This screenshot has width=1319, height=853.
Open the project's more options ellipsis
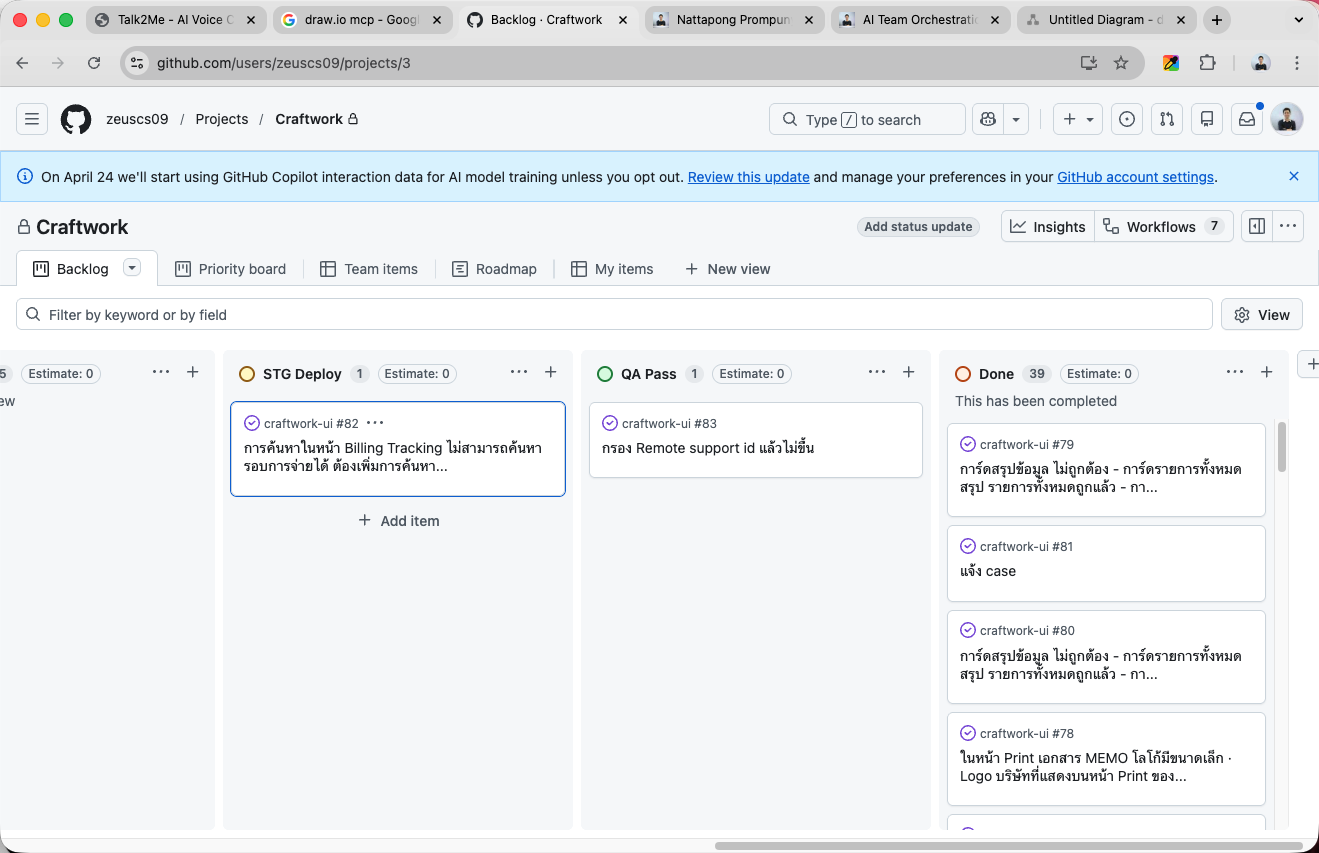(x=1287, y=226)
